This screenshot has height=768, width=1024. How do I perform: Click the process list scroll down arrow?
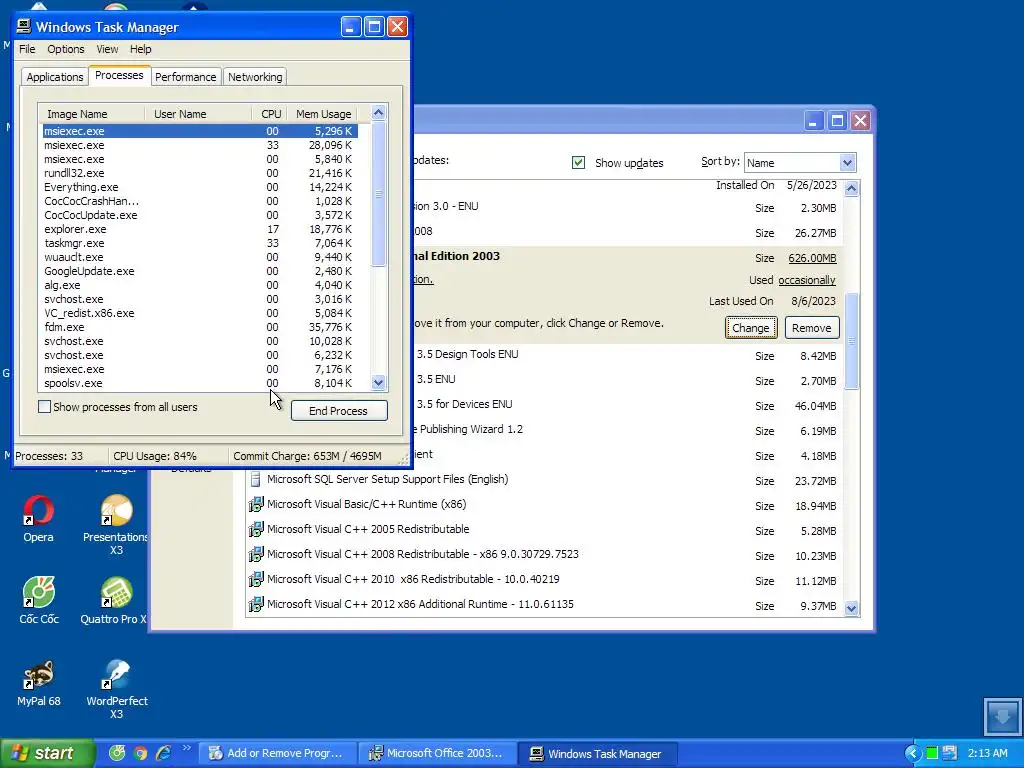pos(378,383)
